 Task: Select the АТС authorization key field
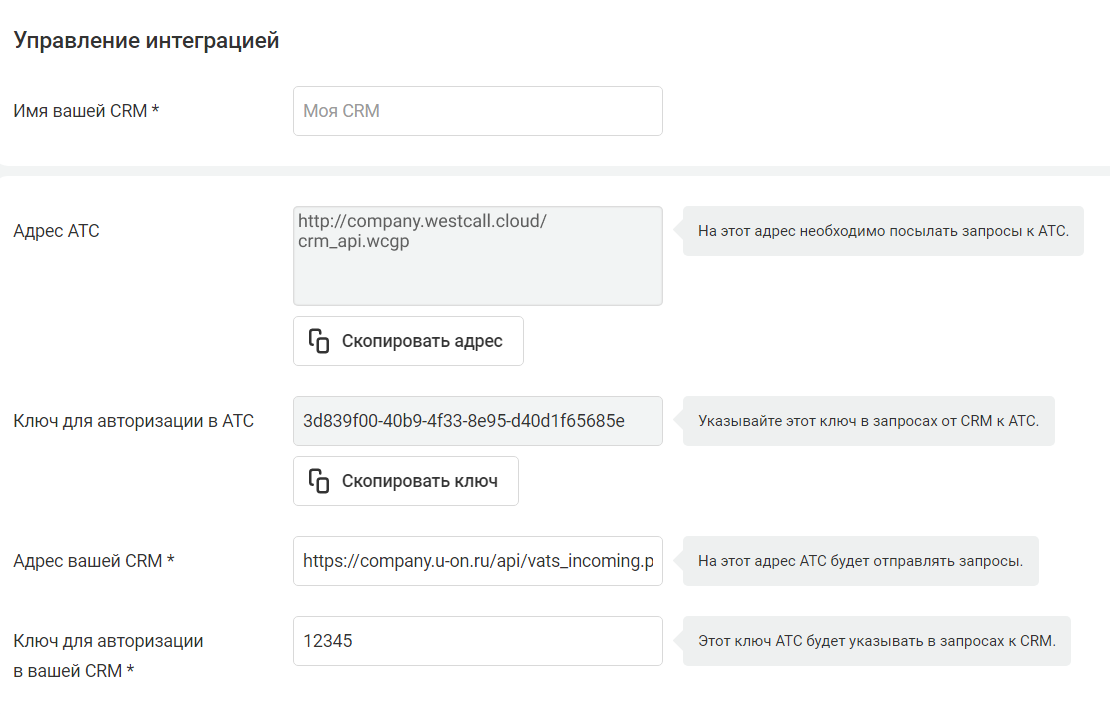[478, 421]
